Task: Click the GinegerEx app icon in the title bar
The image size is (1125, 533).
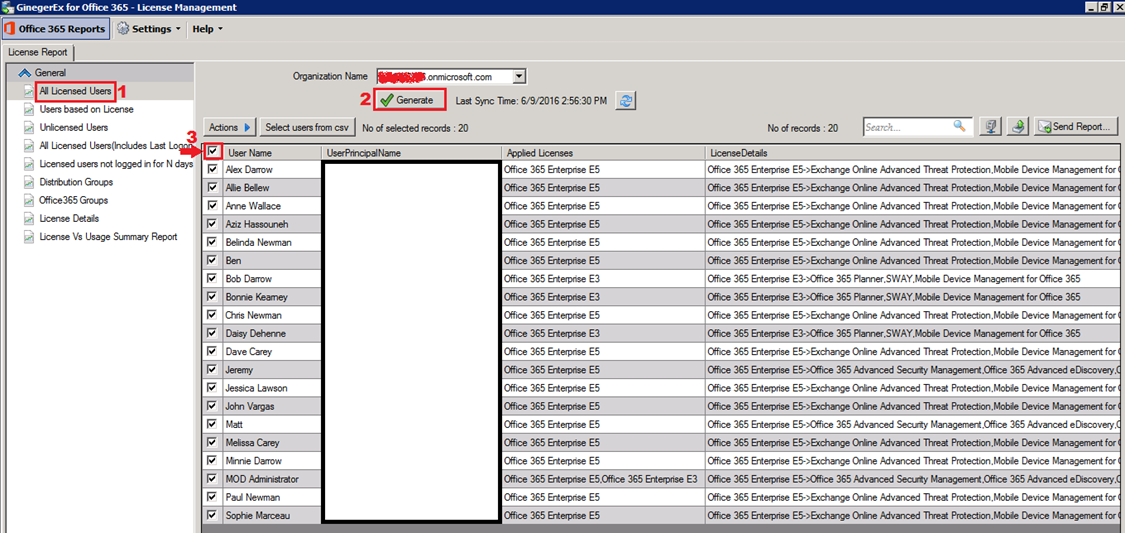Action: point(6,7)
